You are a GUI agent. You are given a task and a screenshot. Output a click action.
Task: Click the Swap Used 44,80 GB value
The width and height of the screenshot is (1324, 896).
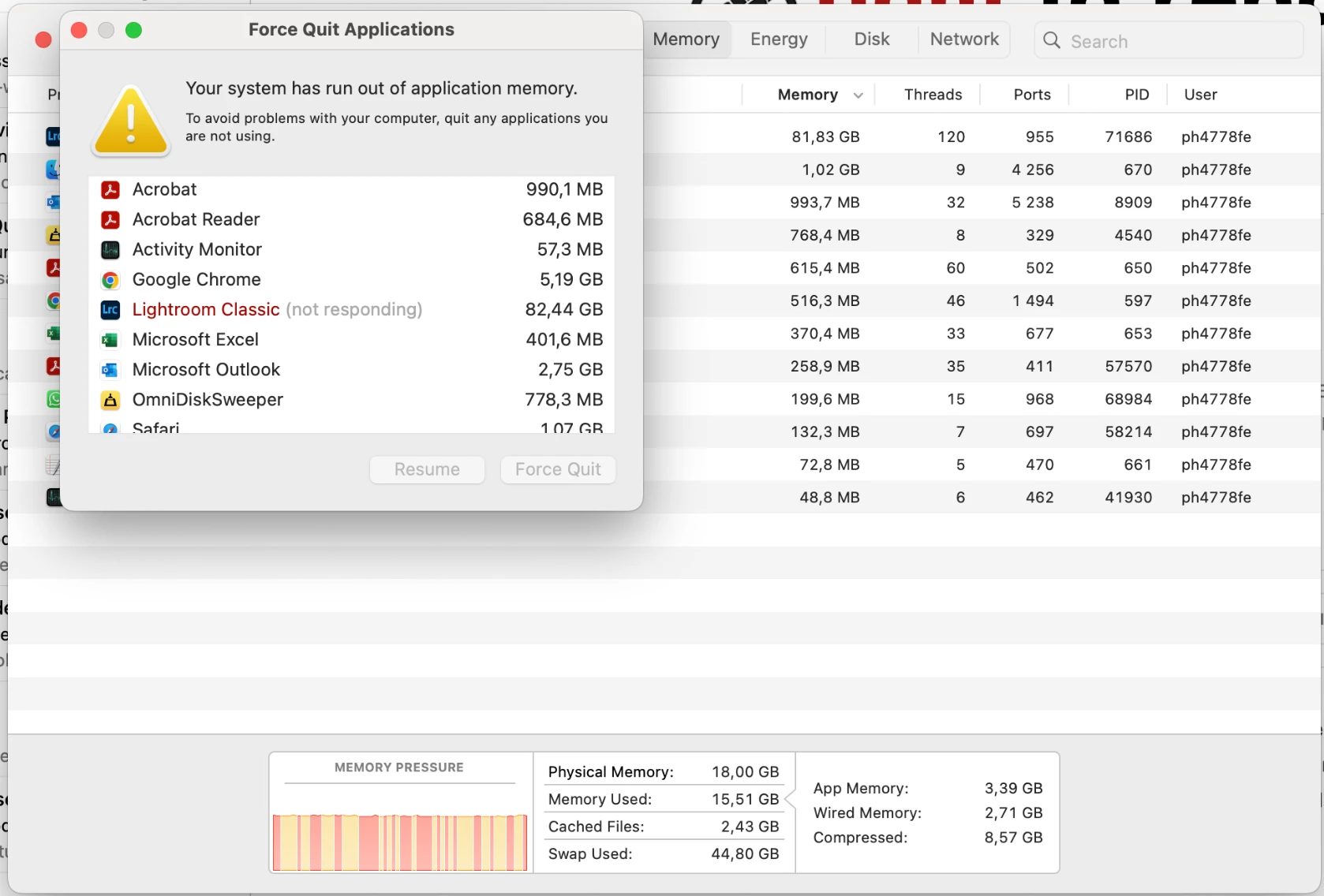745,853
